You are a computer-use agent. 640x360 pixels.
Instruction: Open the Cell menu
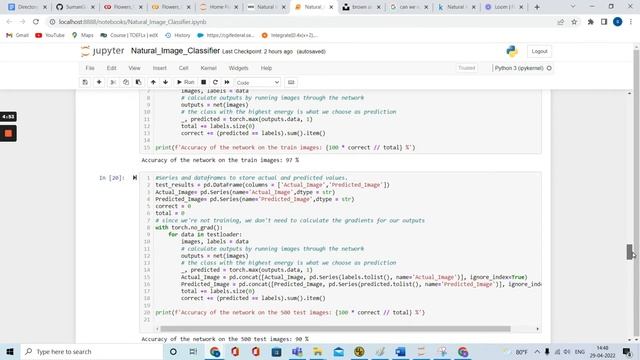click(x=184, y=68)
